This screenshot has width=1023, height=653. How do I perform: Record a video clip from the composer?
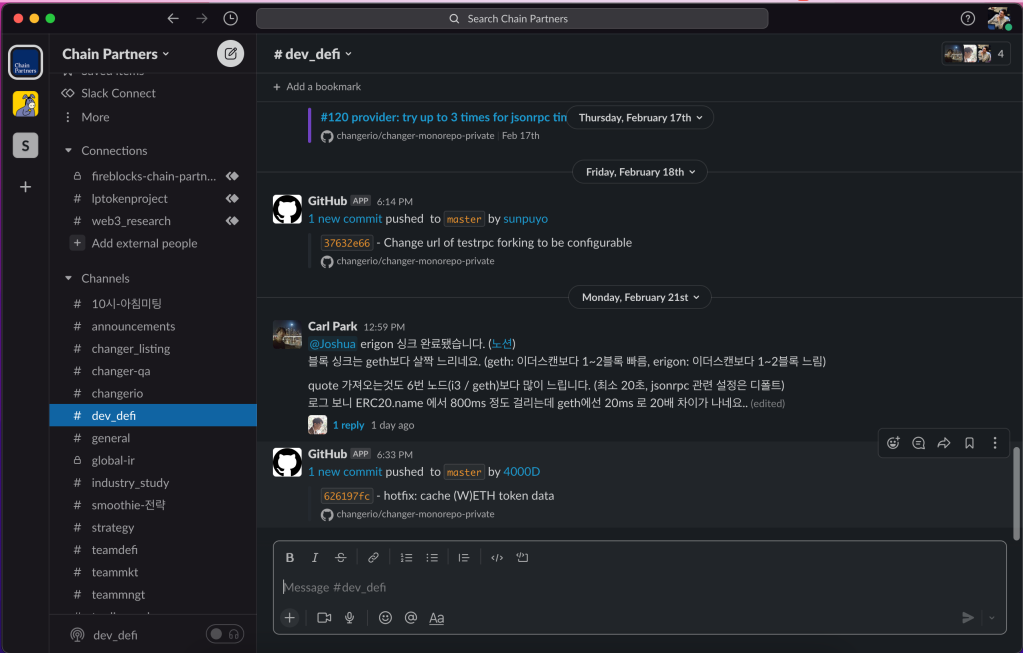[x=324, y=618]
